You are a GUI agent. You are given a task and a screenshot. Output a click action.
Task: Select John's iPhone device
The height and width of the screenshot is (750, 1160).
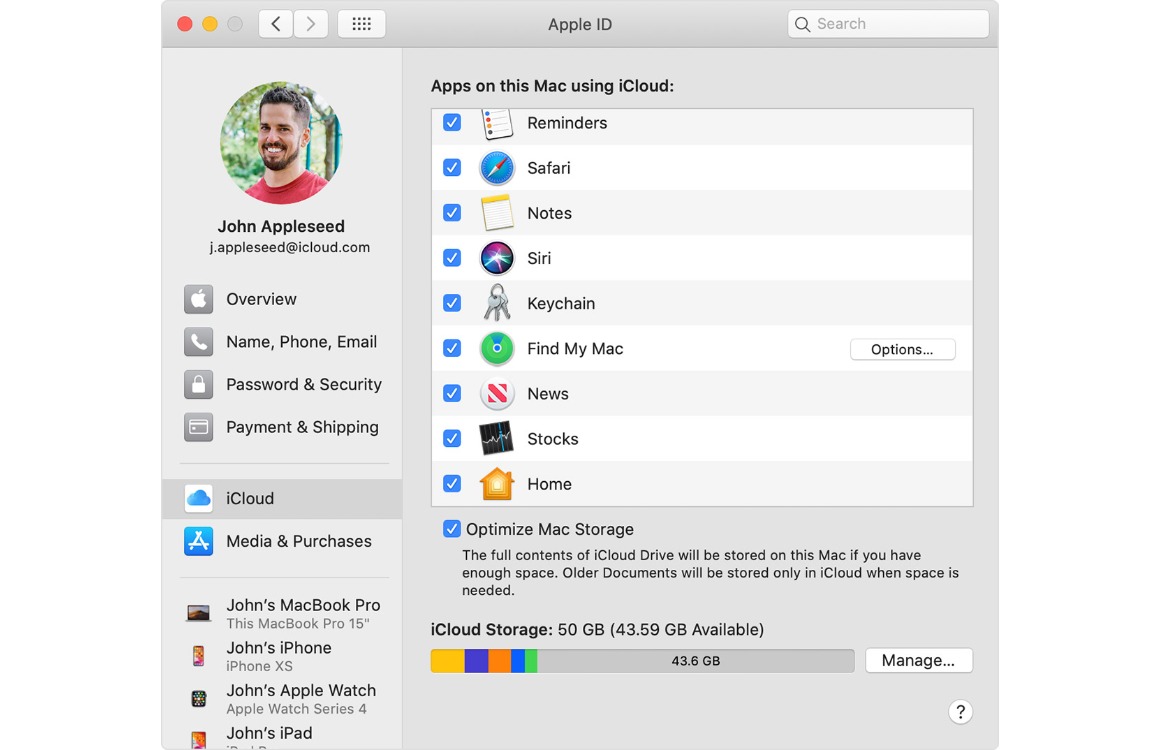tap(283, 656)
